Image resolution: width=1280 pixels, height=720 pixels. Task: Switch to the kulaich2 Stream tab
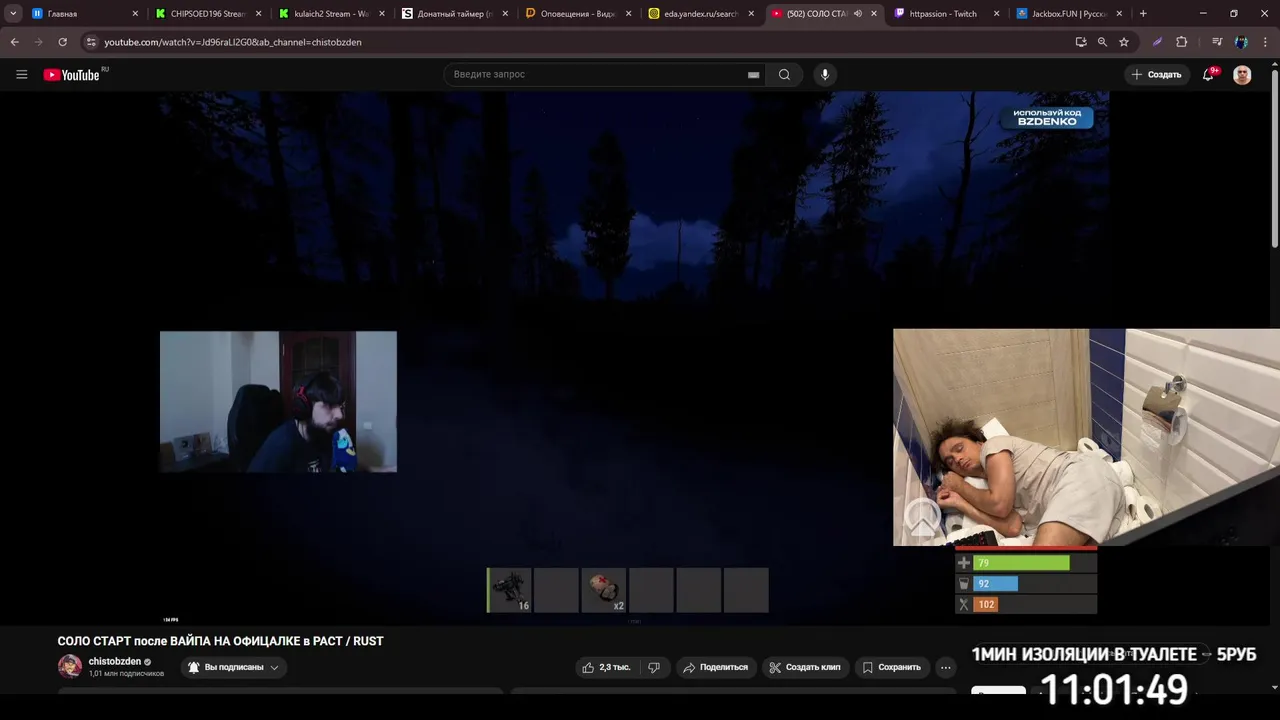[330, 14]
